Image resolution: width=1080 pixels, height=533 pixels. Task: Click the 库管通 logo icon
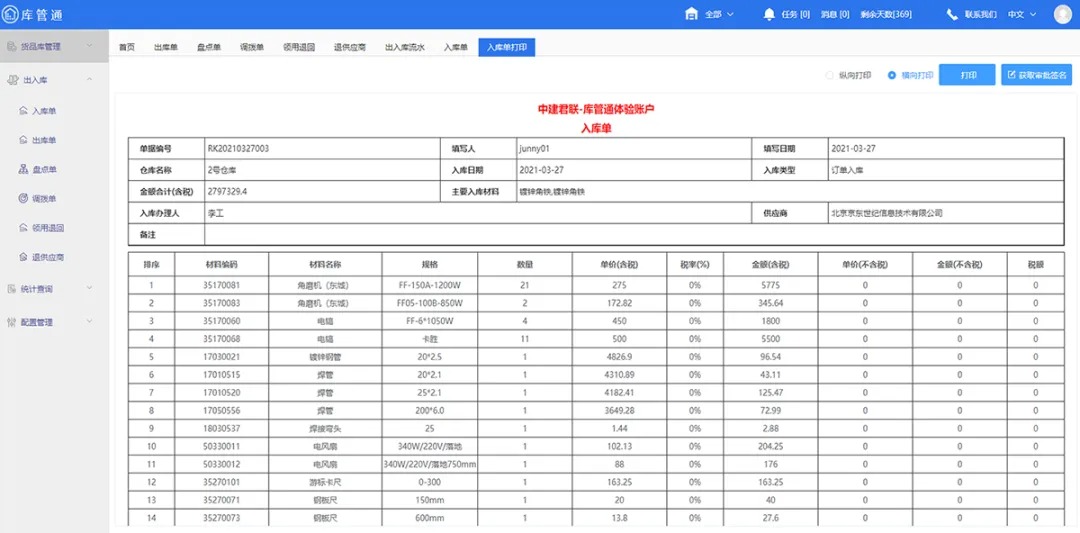11,14
